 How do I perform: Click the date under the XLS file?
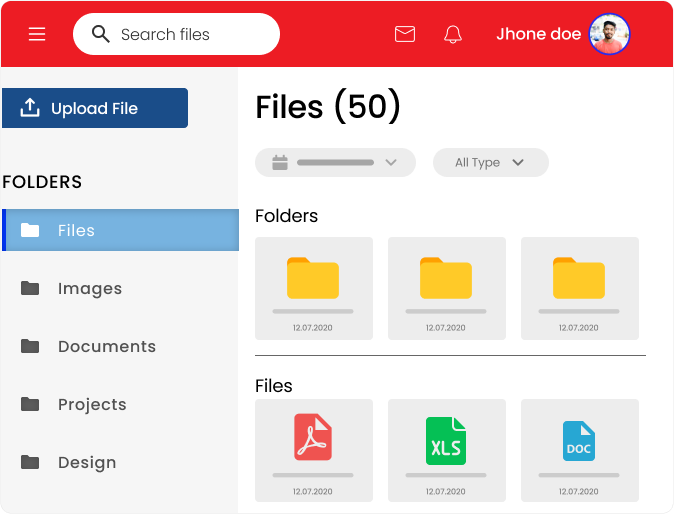pyautogui.click(x=445, y=491)
